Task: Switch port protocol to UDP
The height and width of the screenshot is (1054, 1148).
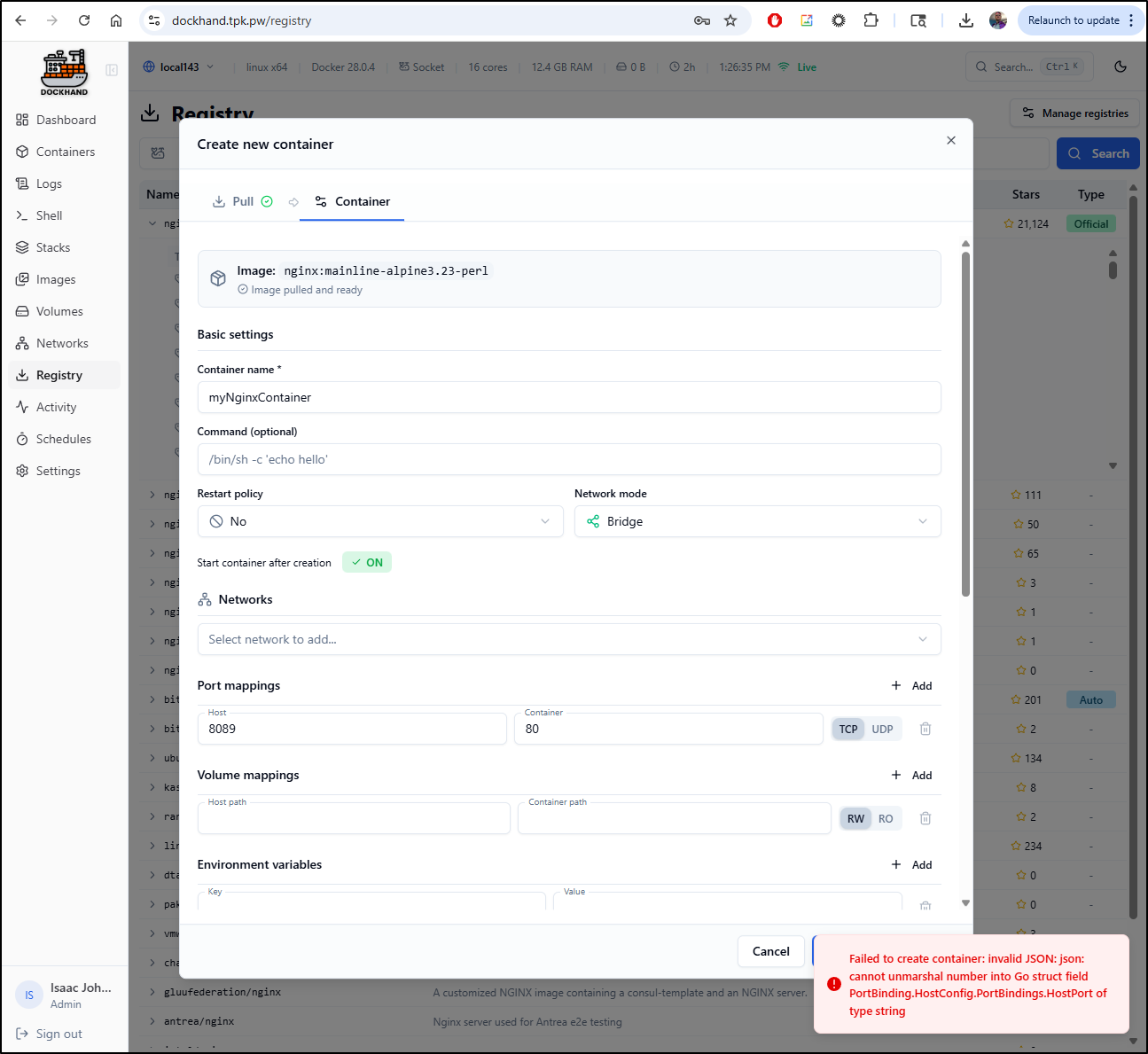Action: click(x=882, y=729)
